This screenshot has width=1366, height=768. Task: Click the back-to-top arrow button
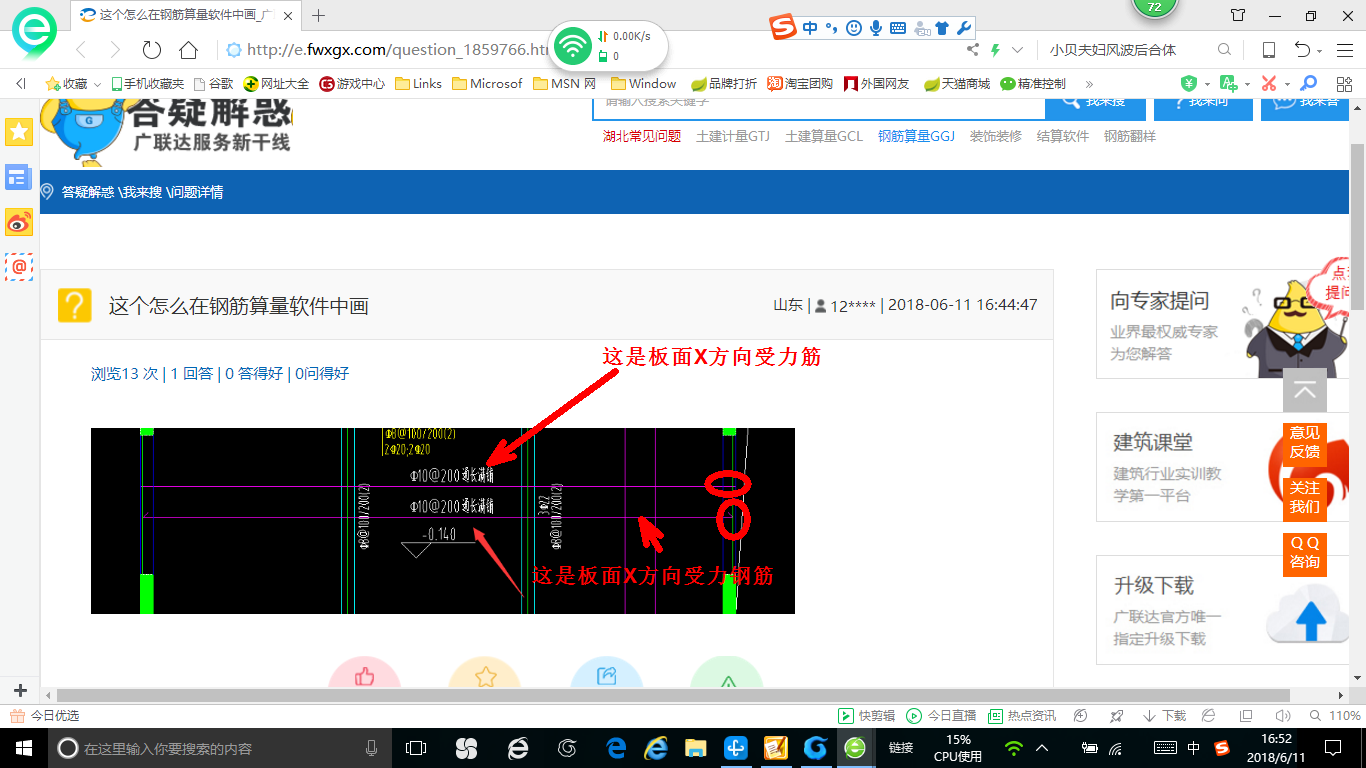click(1305, 390)
